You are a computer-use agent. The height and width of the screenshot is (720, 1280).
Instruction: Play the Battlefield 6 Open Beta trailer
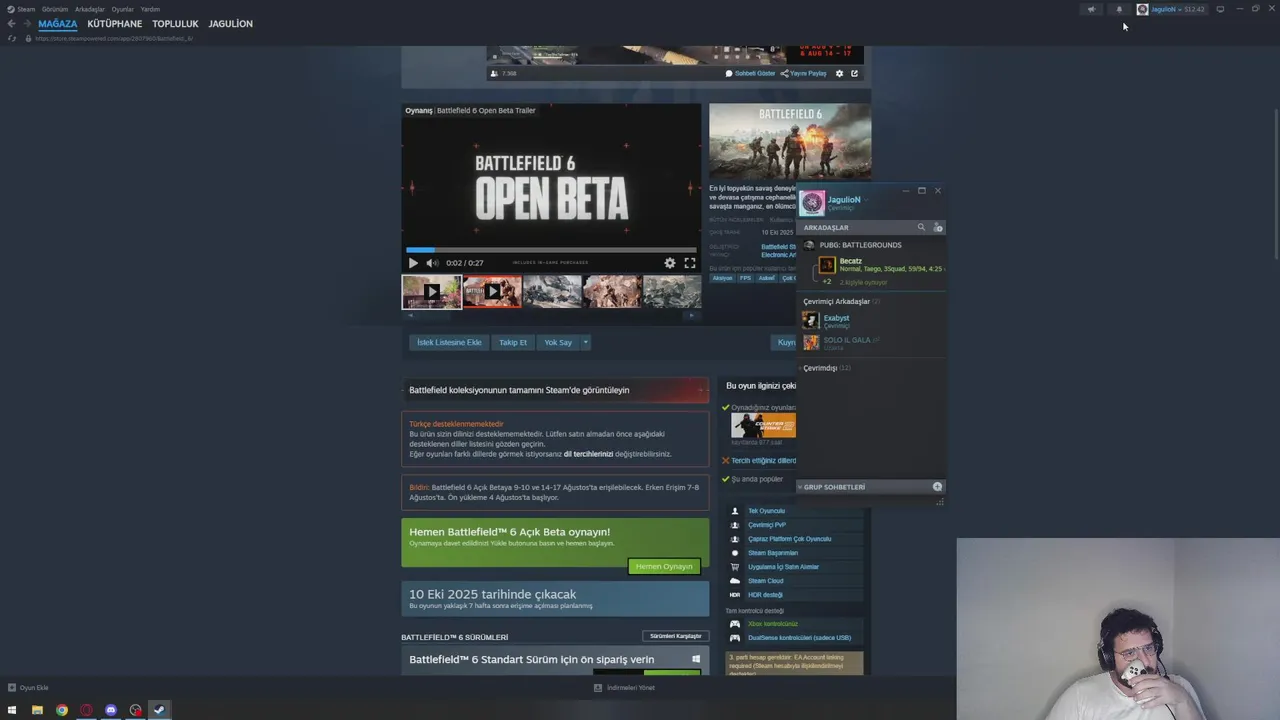pos(413,263)
